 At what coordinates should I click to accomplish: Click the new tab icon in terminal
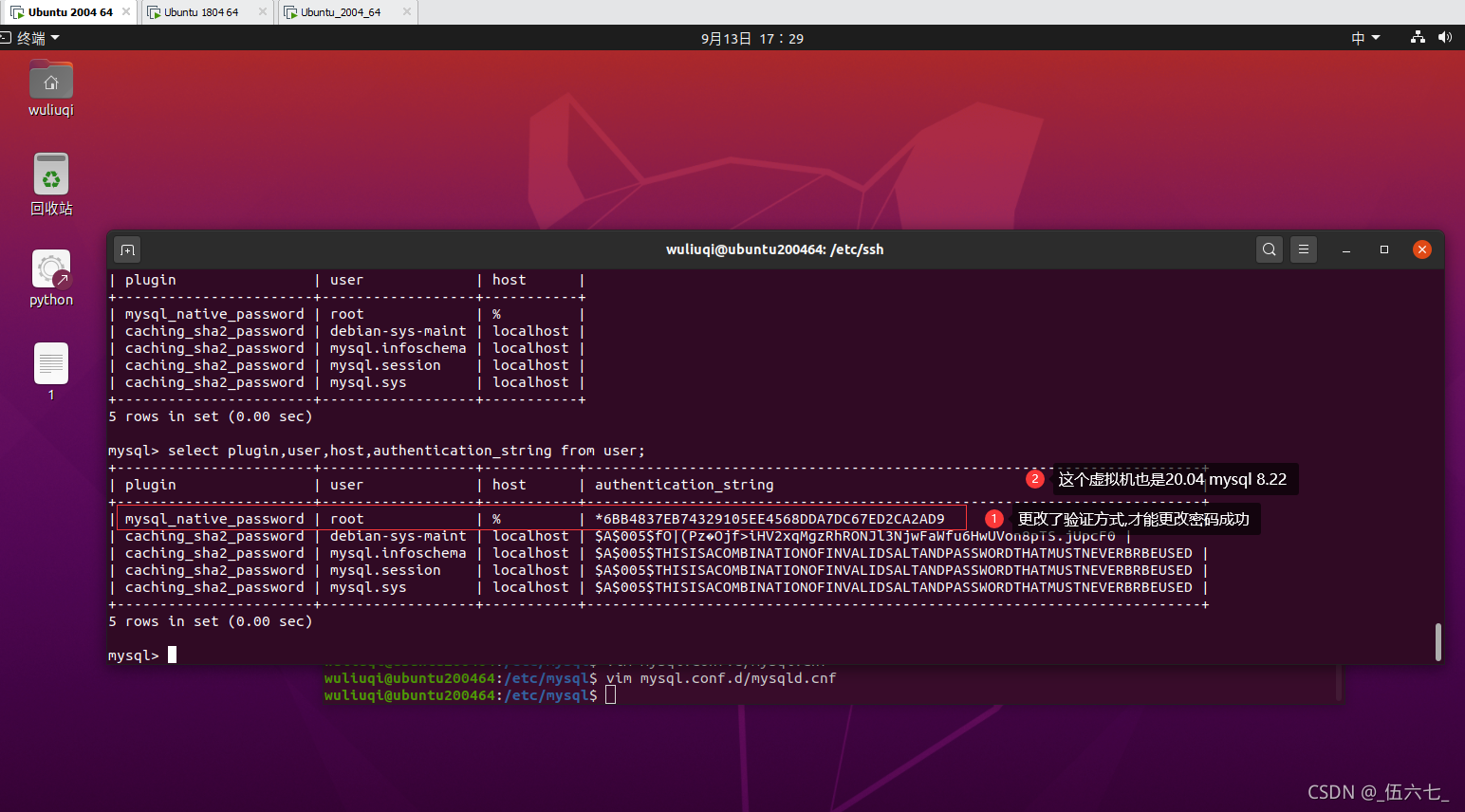tap(127, 249)
